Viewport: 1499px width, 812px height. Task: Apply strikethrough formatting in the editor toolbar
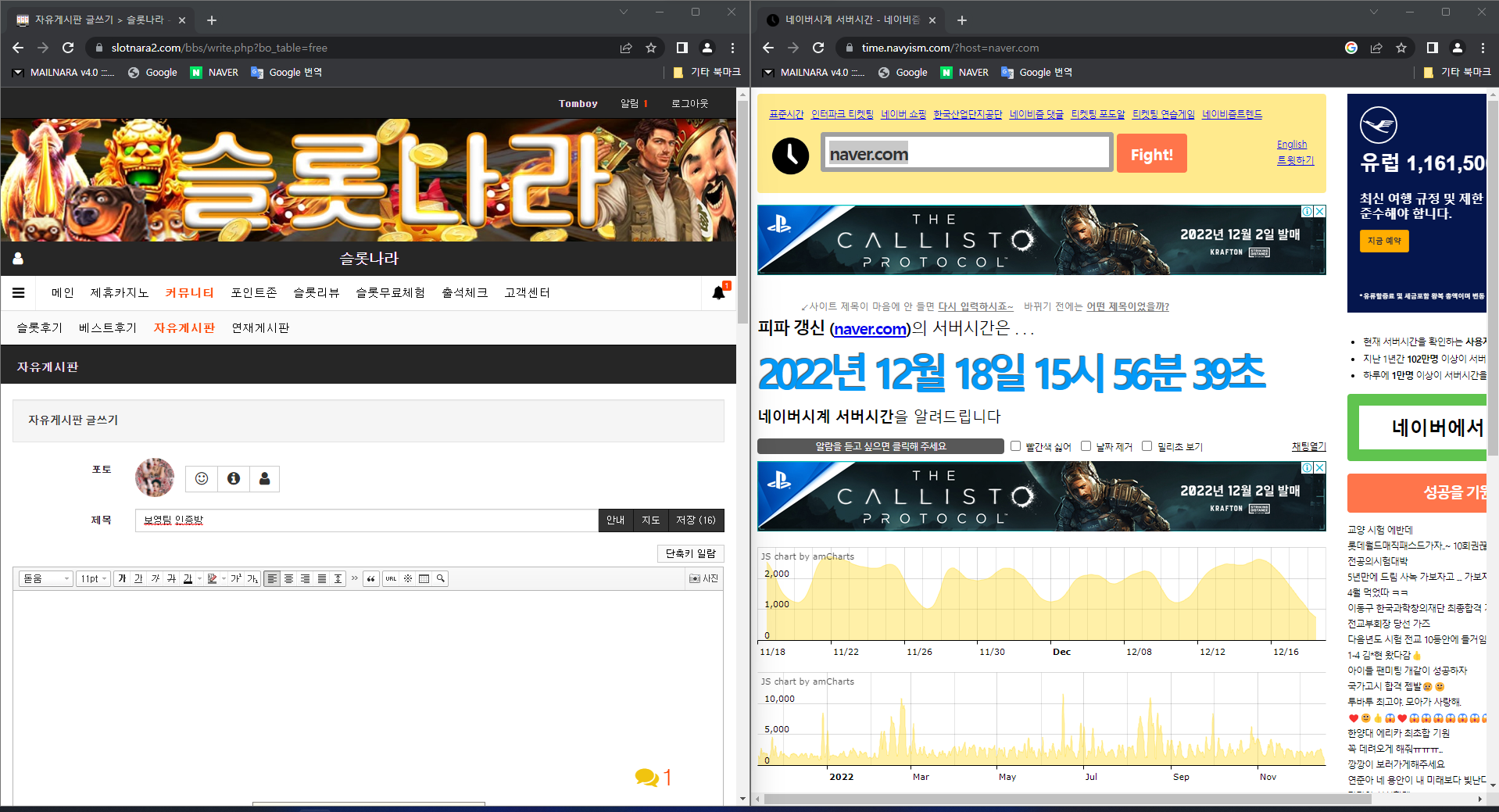[171, 578]
